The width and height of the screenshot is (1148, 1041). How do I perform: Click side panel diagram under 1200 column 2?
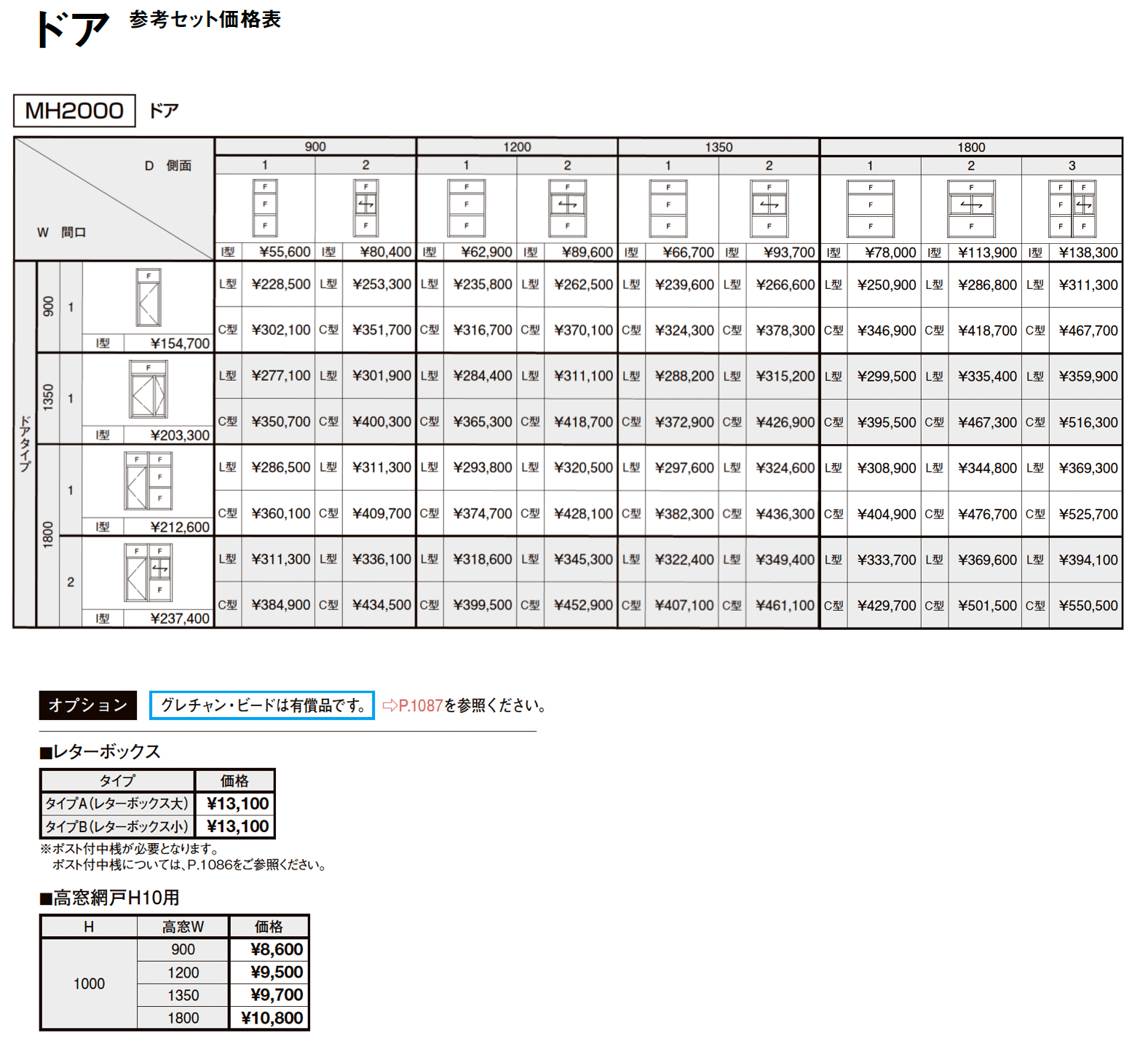[567, 208]
